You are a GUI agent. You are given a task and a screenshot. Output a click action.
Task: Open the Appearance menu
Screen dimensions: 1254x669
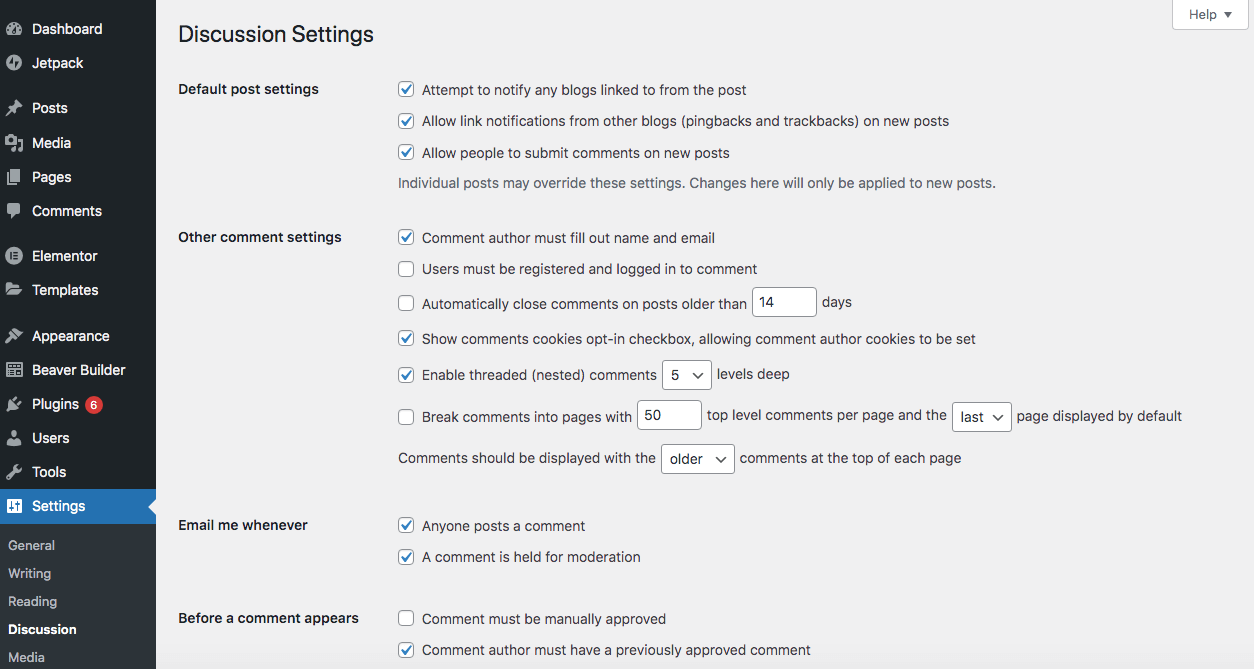70,336
